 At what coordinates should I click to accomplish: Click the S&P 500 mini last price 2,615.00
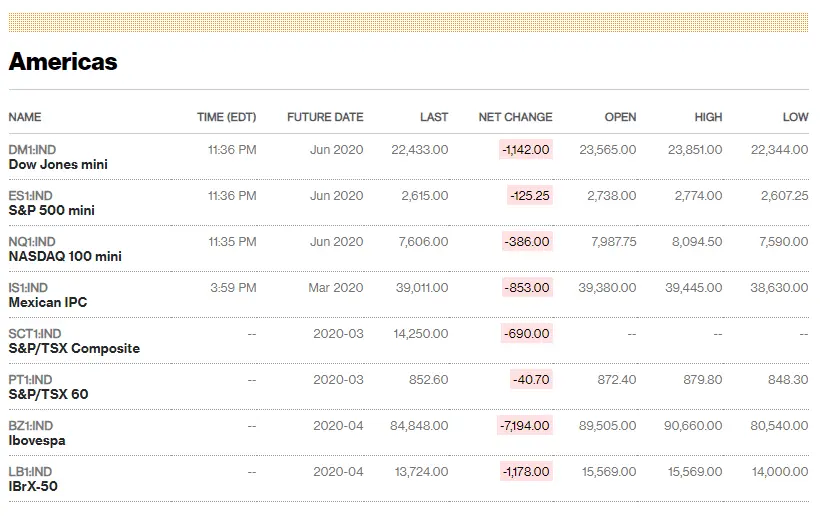[425, 196]
